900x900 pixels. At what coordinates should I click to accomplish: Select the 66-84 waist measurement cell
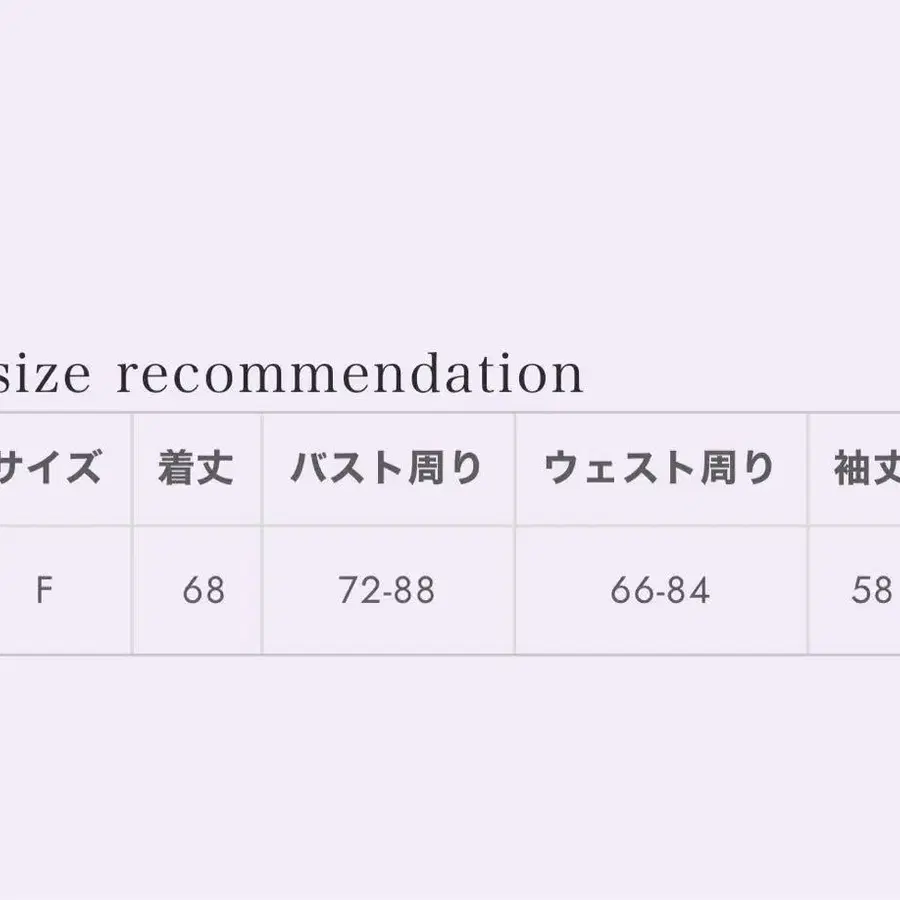(660, 591)
